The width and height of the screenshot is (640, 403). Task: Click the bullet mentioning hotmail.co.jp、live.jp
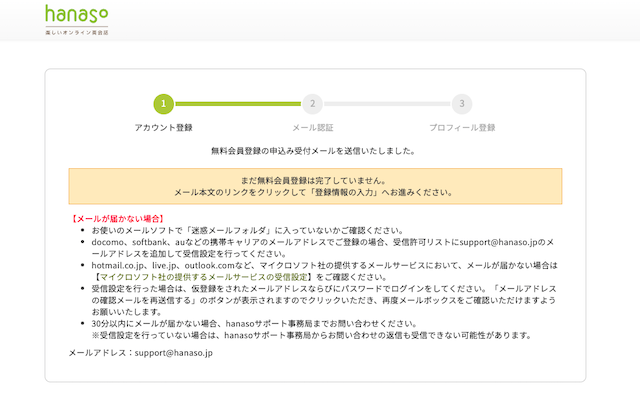tap(324, 271)
